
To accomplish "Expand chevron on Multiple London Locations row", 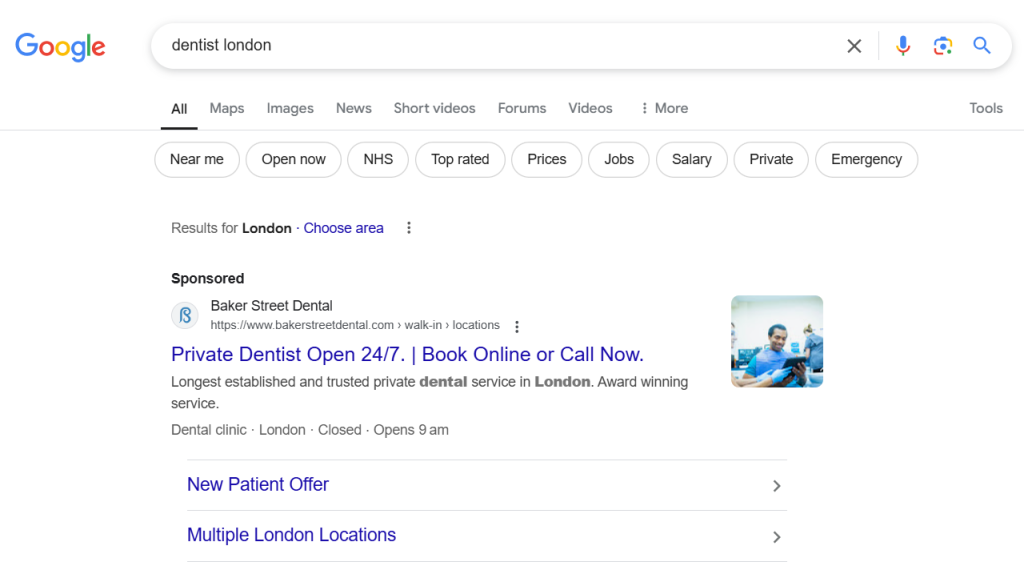I will click(776, 537).
